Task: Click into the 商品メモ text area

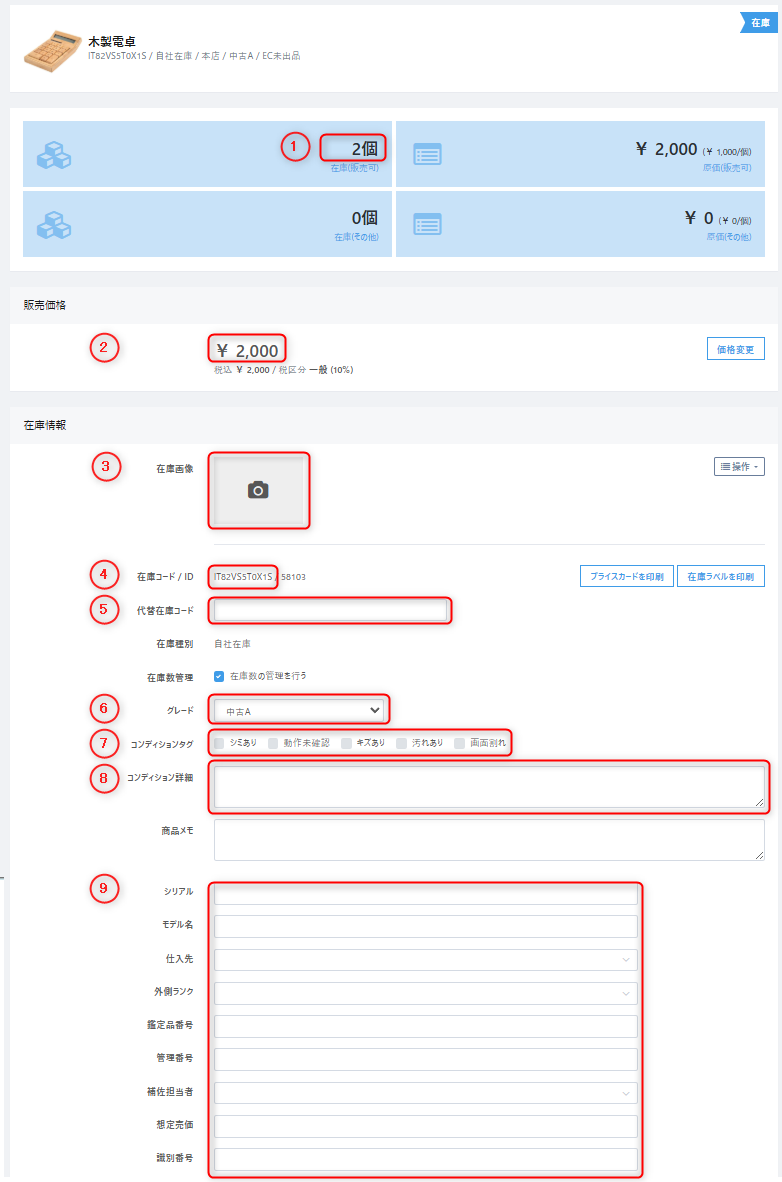Action: [x=489, y=840]
